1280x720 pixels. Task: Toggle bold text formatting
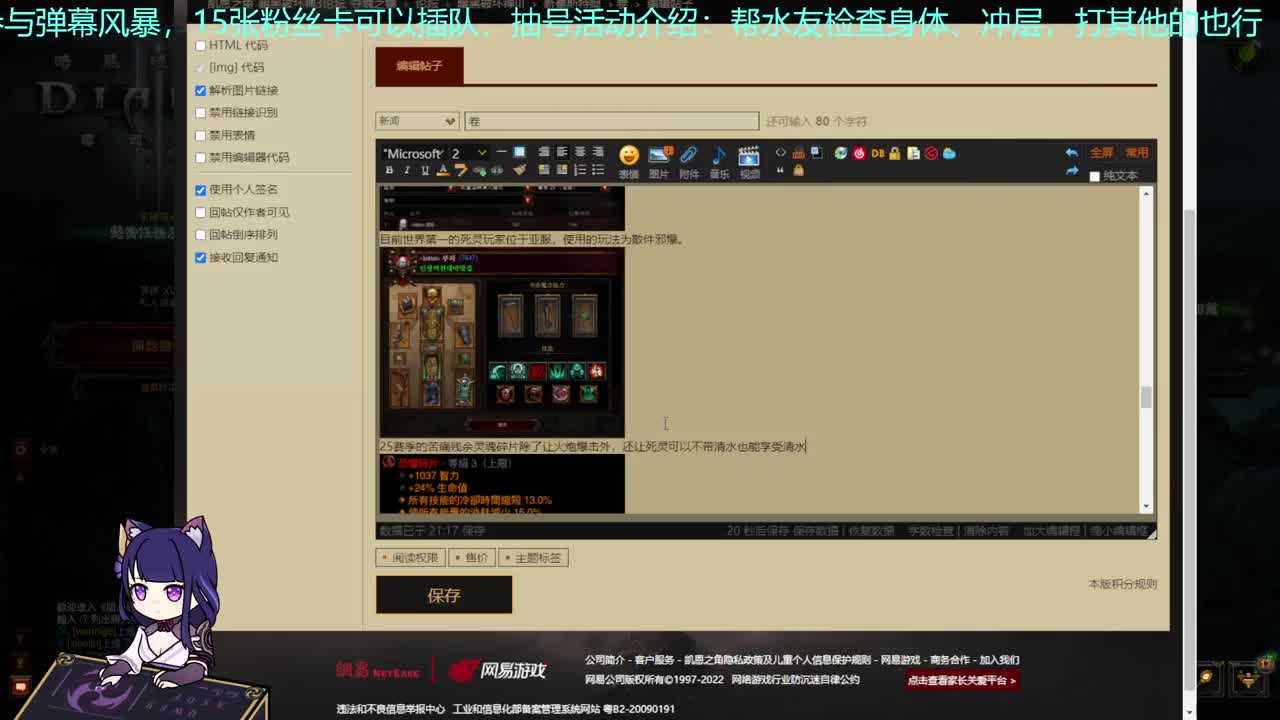389,170
